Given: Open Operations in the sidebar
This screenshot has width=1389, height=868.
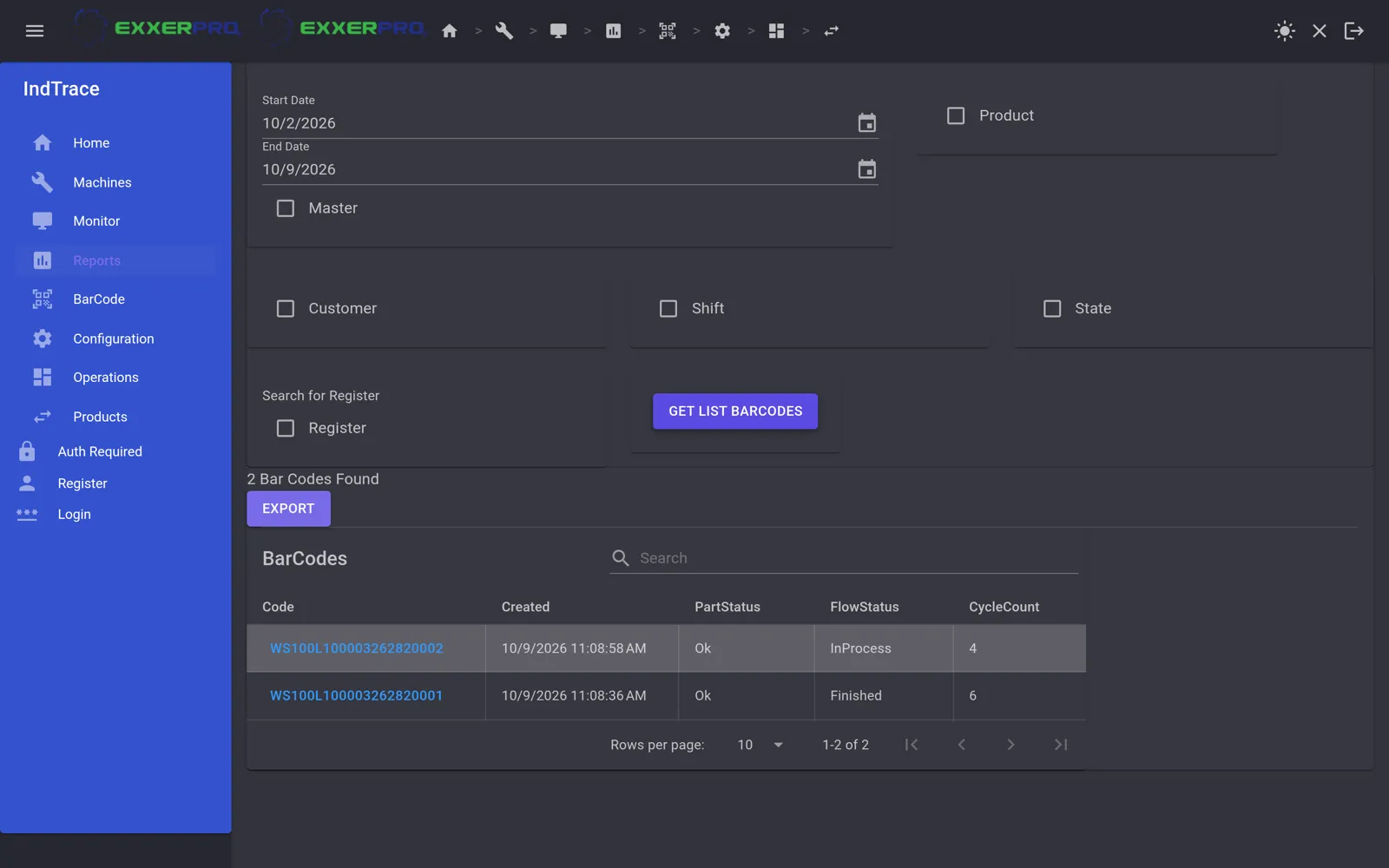Looking at the screenshot, I should coord(115,378).
